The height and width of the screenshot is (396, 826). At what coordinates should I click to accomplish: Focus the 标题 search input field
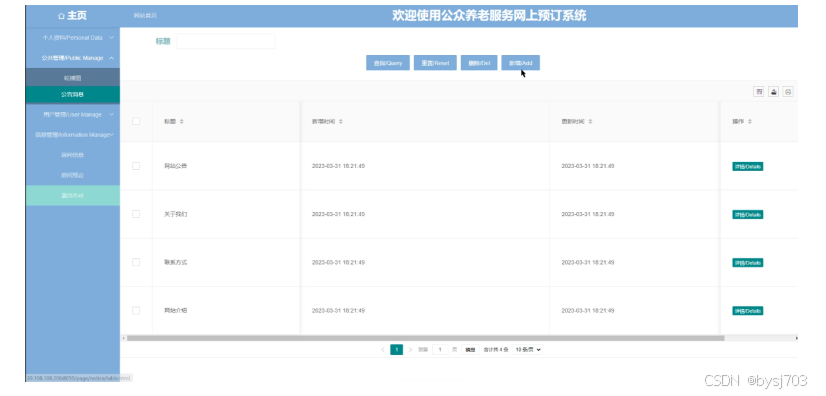225,41
